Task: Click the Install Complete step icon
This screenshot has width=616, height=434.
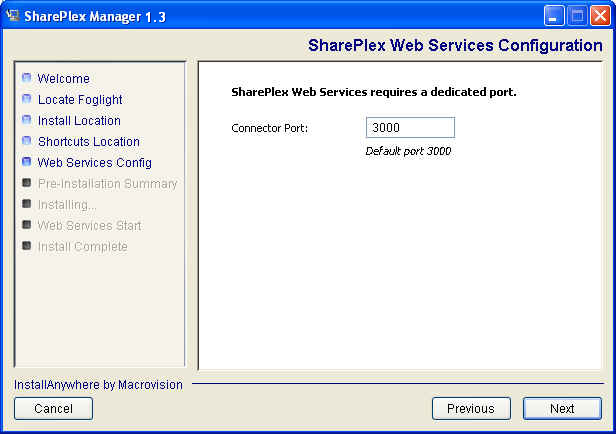Action: 27,246
